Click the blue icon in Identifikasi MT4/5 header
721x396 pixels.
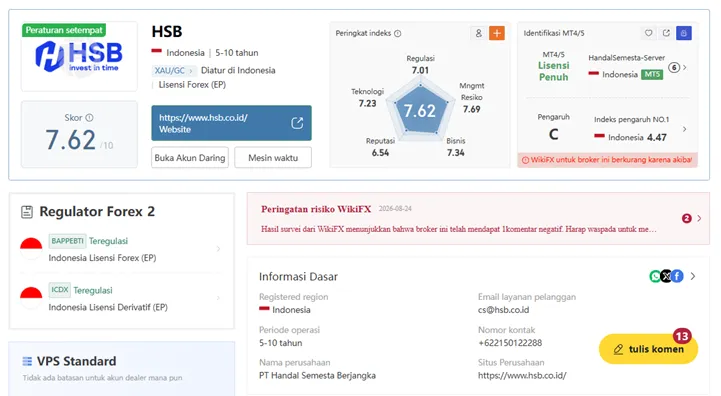(x=684, y=33)
